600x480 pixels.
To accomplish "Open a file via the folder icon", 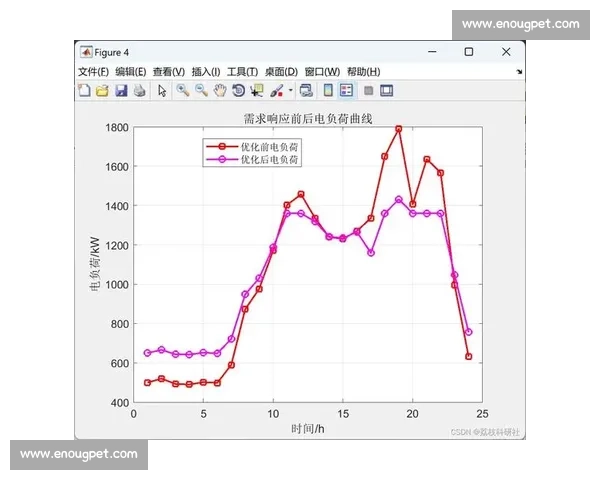I will (102, 91).
